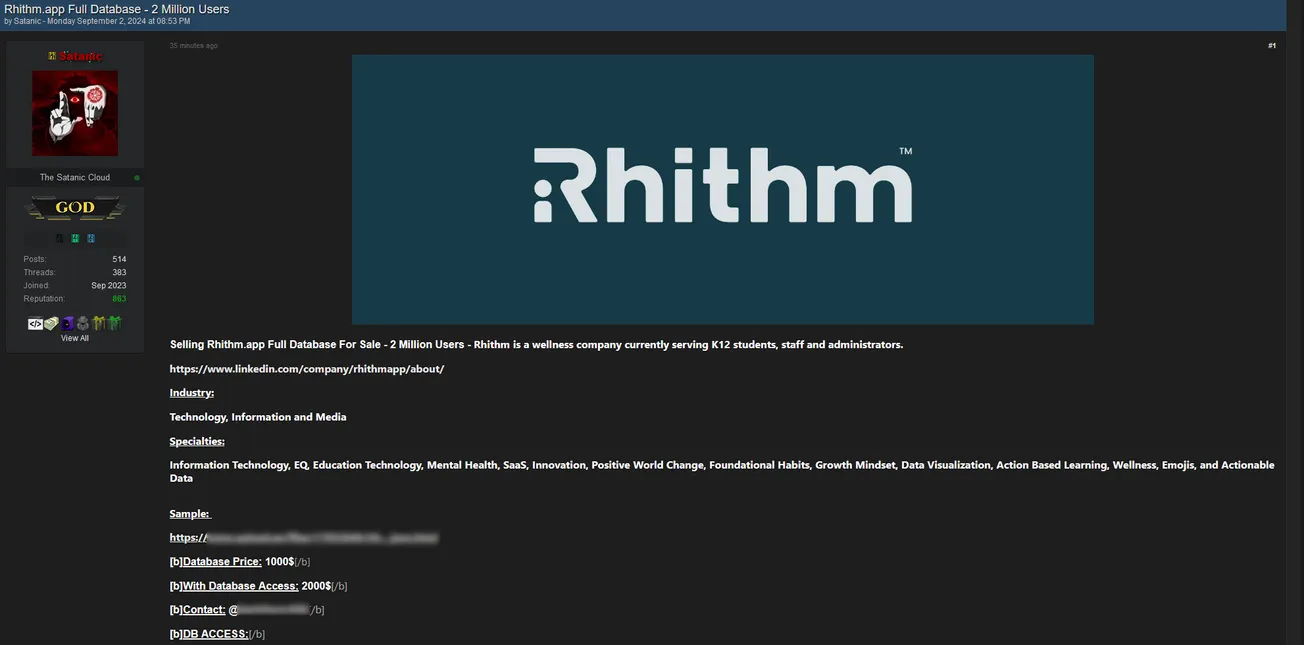The image size is (1304, 645).
Task: Click the code-brackets award badge icon
Action: (35, 324)
